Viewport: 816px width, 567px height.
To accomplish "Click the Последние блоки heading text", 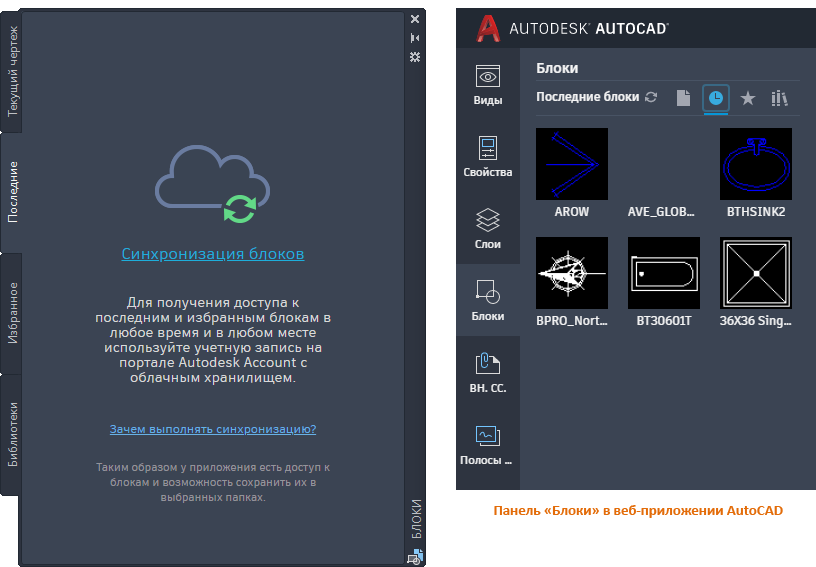I will point(588,97).
